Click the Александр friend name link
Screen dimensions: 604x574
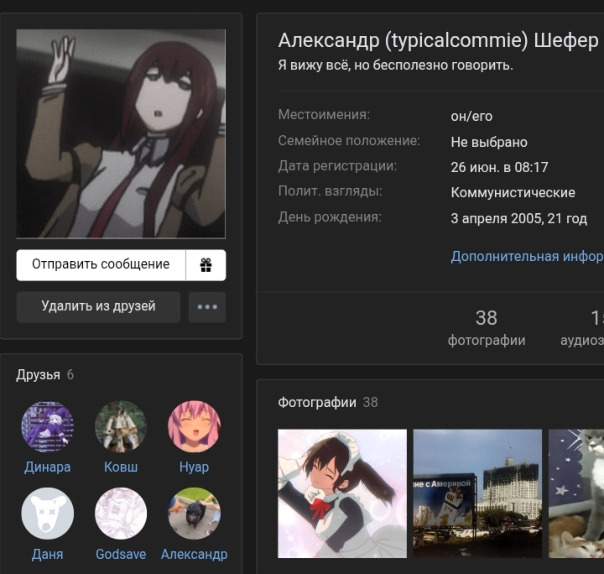pyautogui.click(x=194, y=554)
